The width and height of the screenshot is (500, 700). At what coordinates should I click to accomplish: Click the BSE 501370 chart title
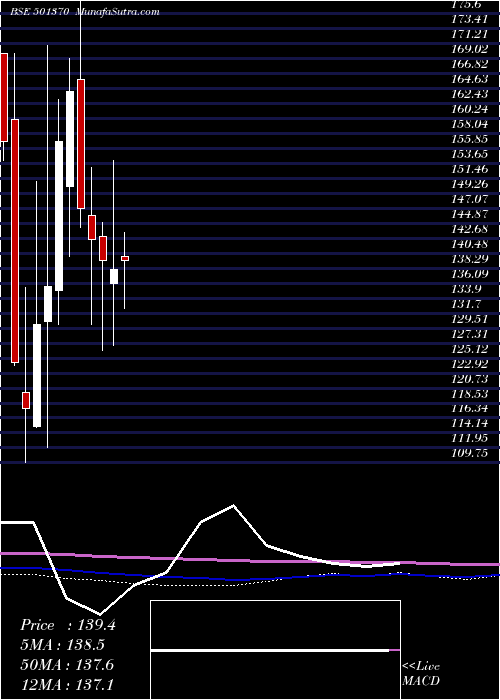click(x=84, y=12)
